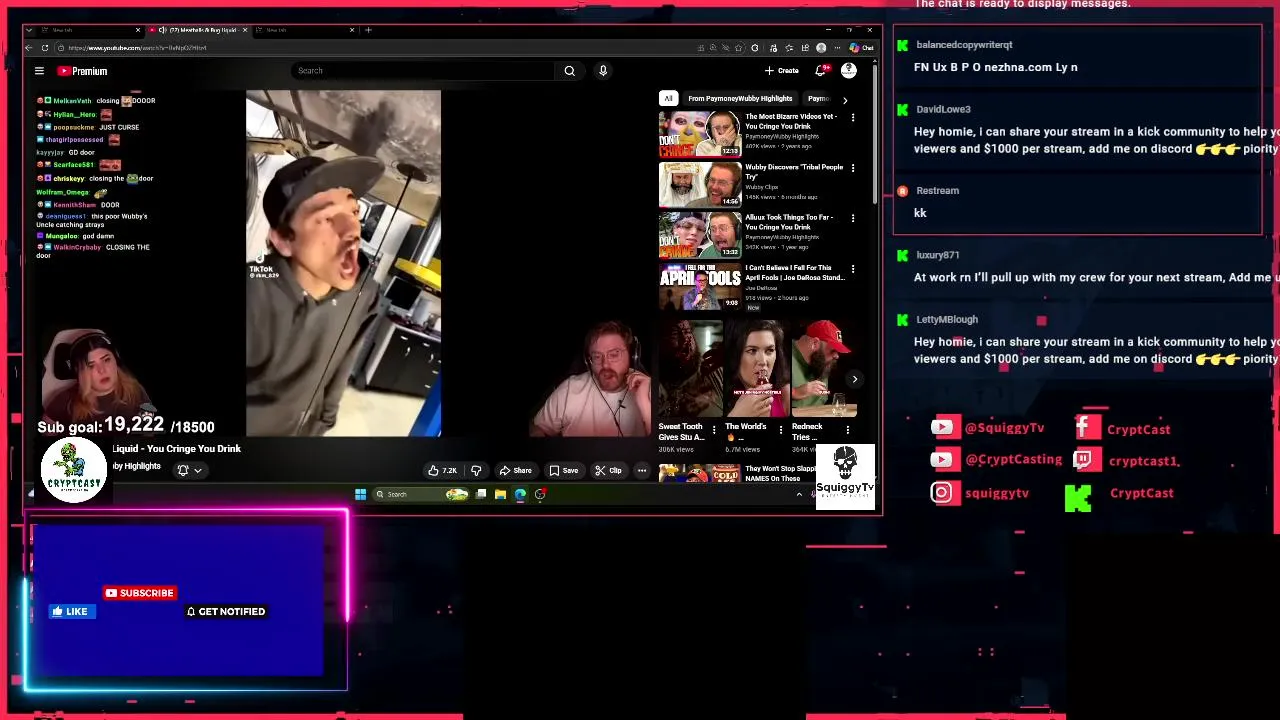The width and height of the screenshot is (1280, 720).
Task: Close the active YouTube browser tab
Action: [244, 30]
